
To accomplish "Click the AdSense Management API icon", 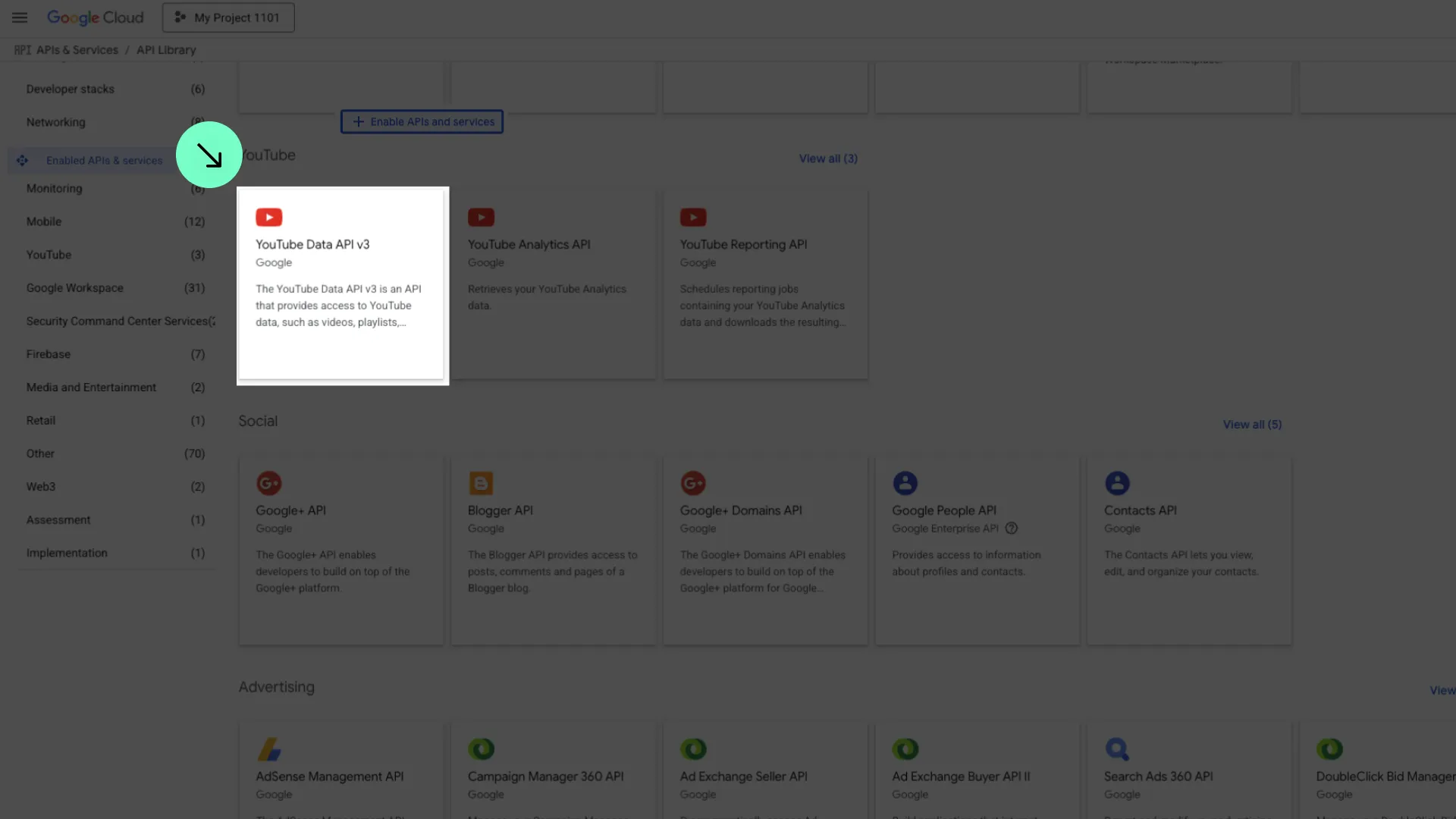I will tap(269, 749).
